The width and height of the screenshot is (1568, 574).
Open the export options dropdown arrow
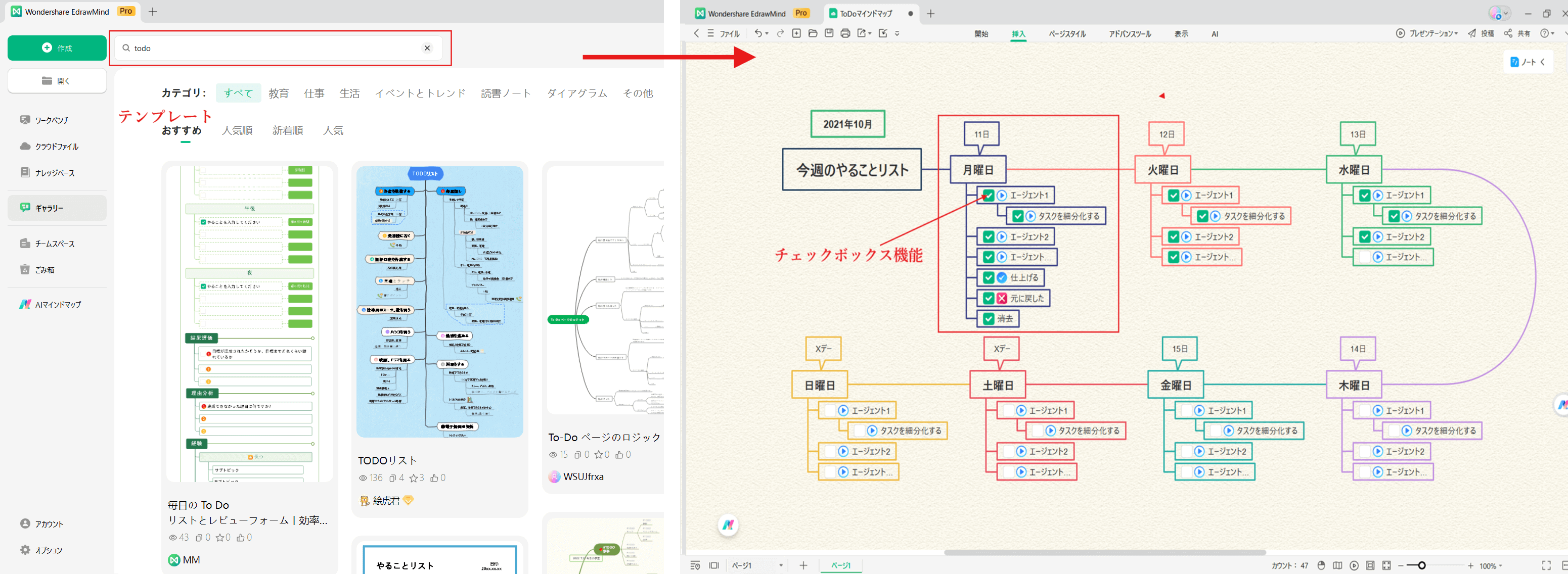click(x=870, y=33)
